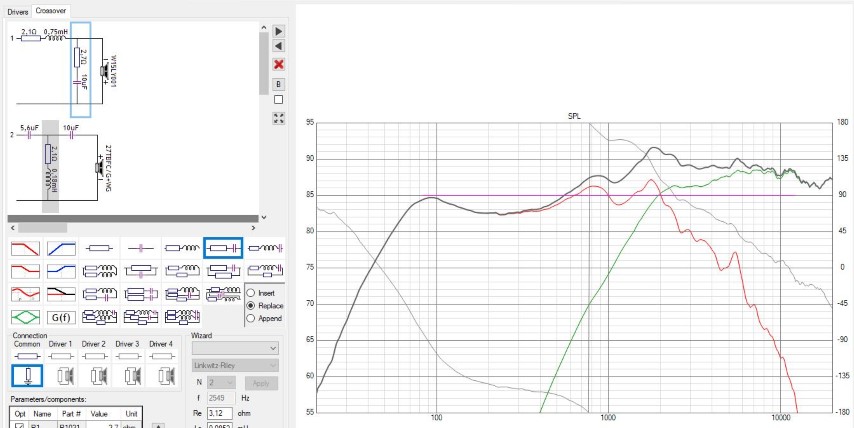Click the Part # column header
The width and height of the screenshot is (854, 428).
pyautogui.click(x=71, y=413)
